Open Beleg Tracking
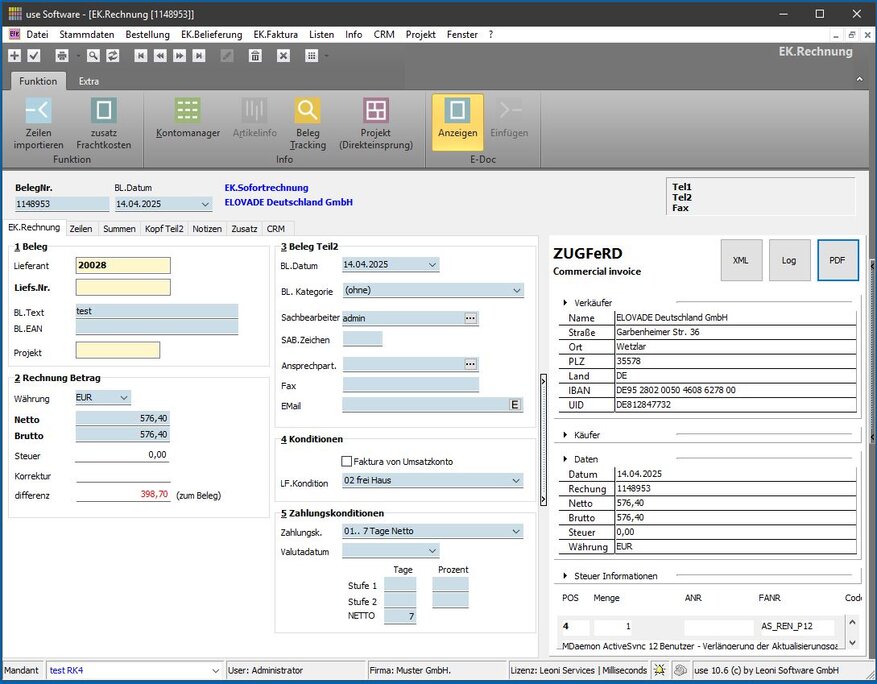This screenshot has height=684, width=877. coord(307,110)
